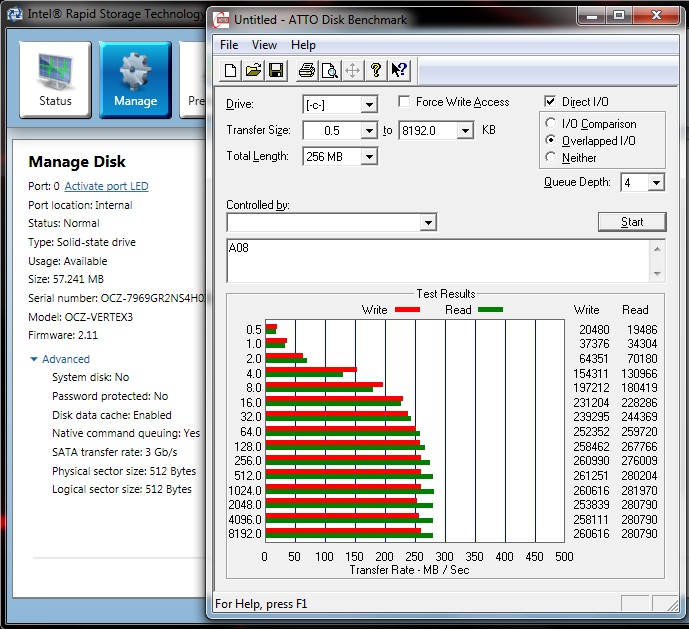The image size is (689, 629).
Task: Open Print Preview magnifier icon
Action: (330, 70)
